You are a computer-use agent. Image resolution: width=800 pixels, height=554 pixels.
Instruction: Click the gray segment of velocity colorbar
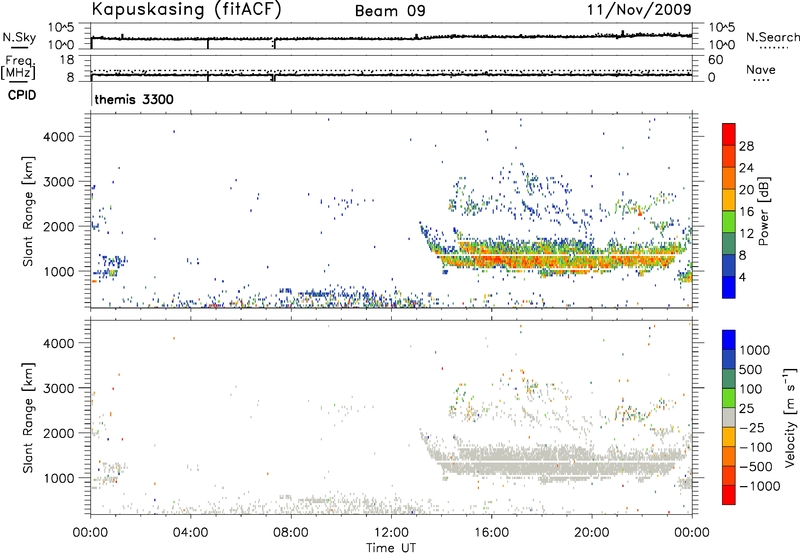pyautogui.click(x=729, y=418)
